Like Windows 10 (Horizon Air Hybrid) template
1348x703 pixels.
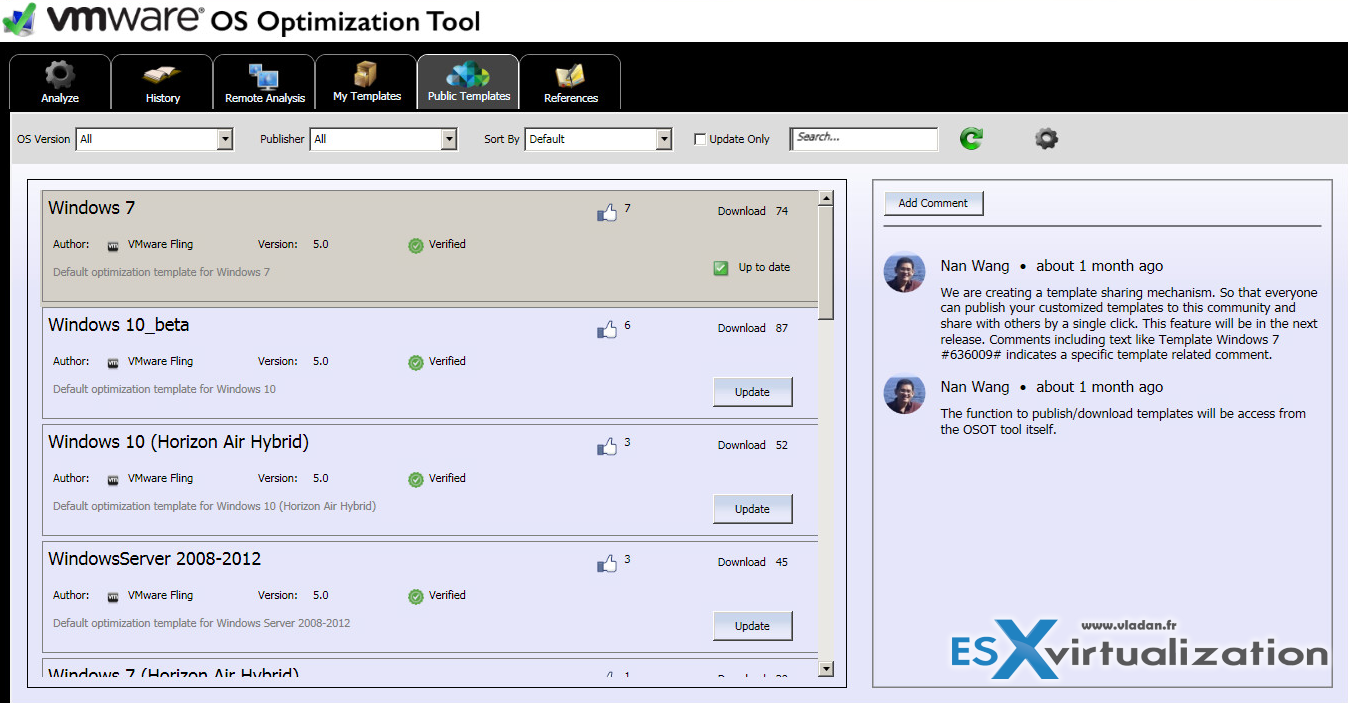(x=607, y=446)
